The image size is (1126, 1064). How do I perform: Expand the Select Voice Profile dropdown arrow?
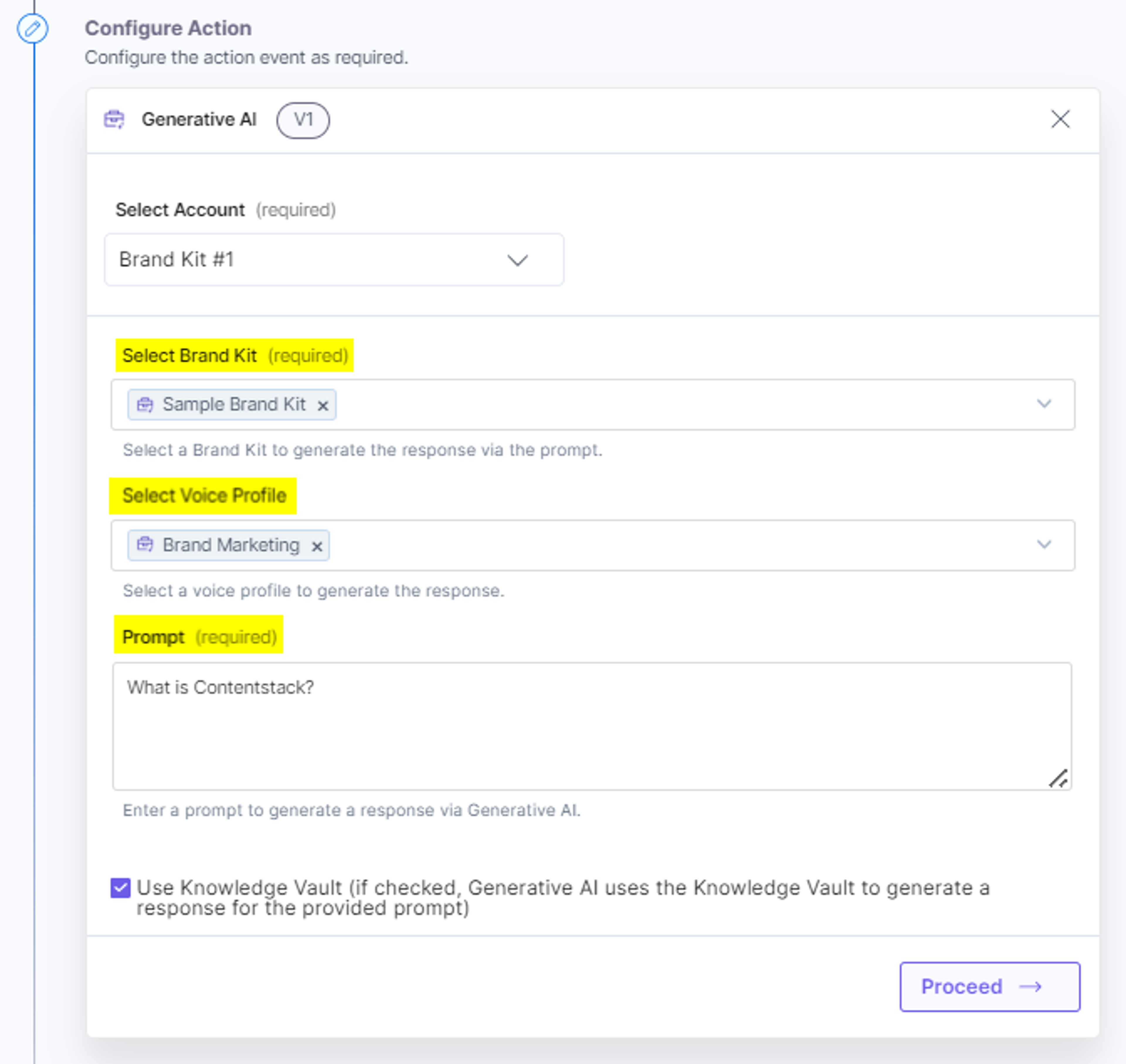click(x=1044, y=545)
